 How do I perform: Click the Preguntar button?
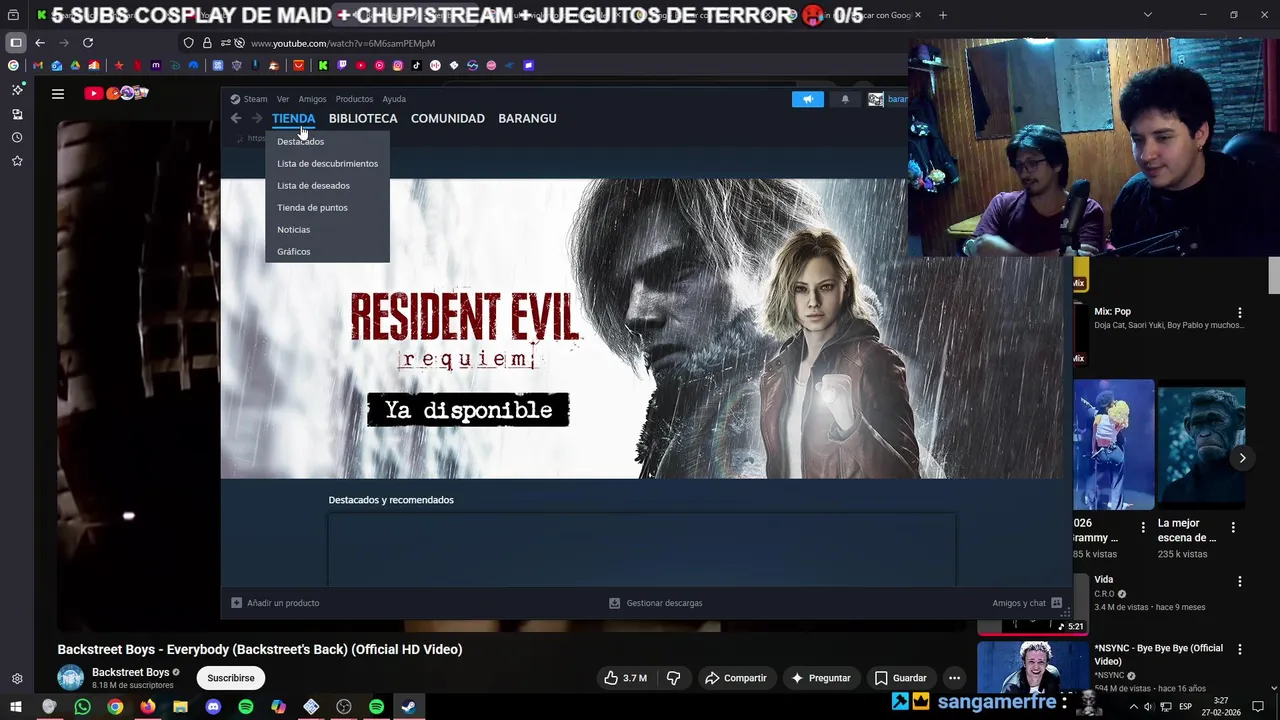[820, 678]
